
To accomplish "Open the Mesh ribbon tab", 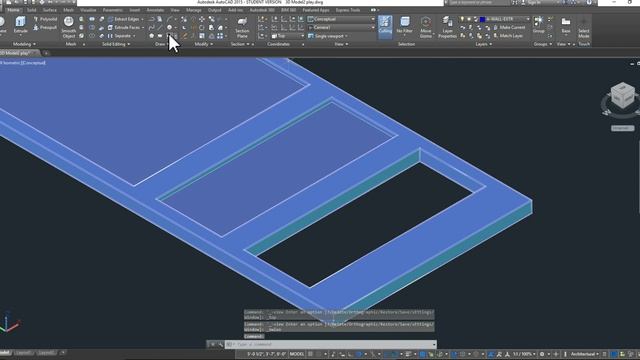I will (x=68, y=10).
